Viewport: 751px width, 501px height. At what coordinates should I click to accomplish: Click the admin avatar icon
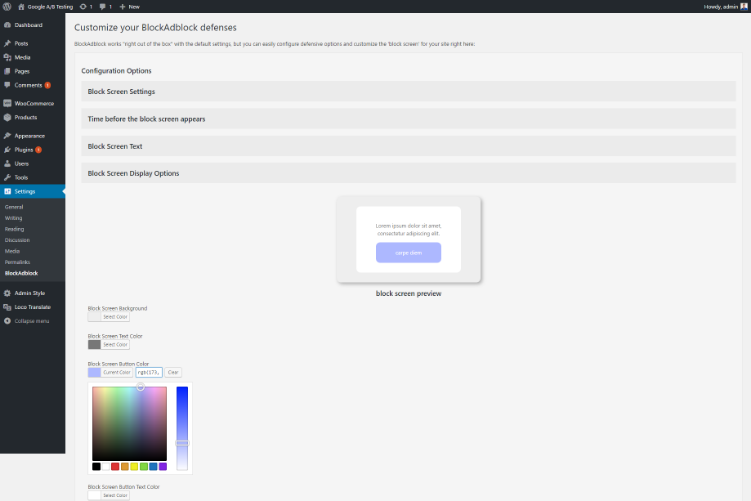pos(744,7)
